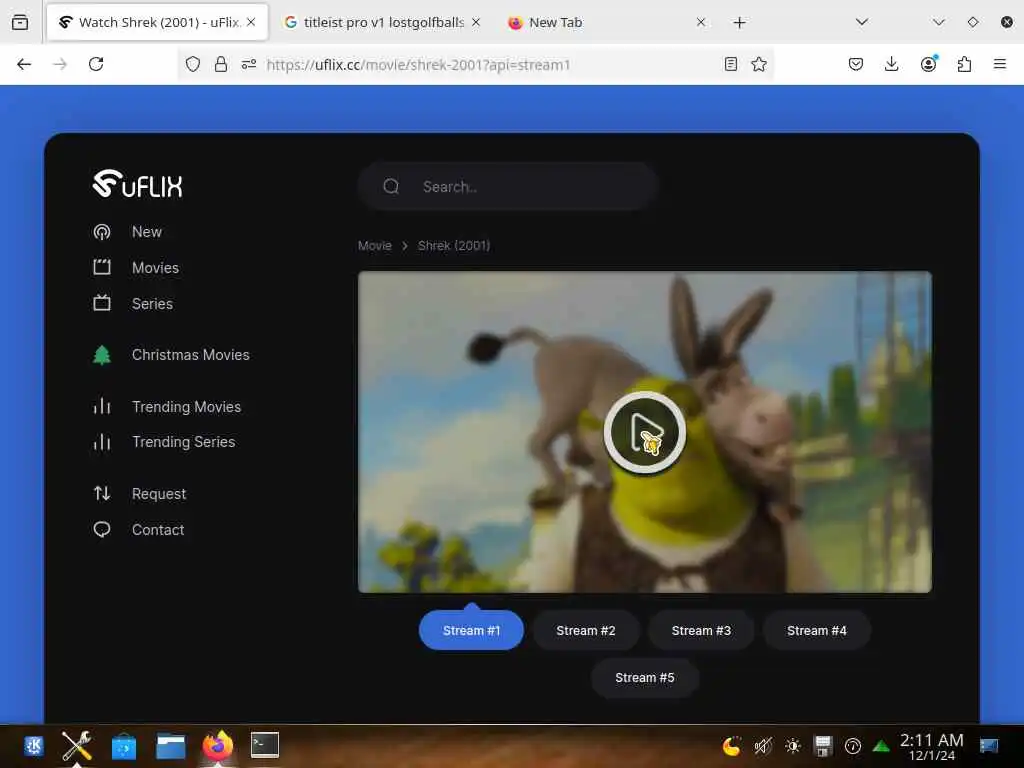
Task: Select Stream #1
Action: [x=471, y=630]
